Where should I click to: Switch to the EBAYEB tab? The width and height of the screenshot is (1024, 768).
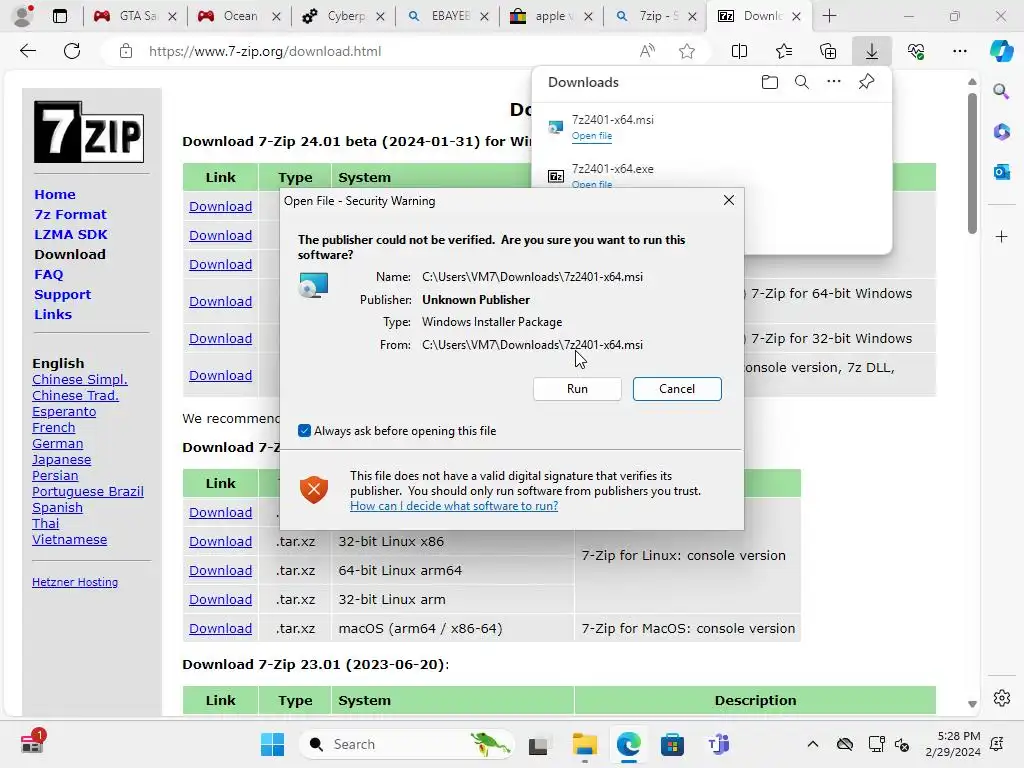click(x=447, y=16)
